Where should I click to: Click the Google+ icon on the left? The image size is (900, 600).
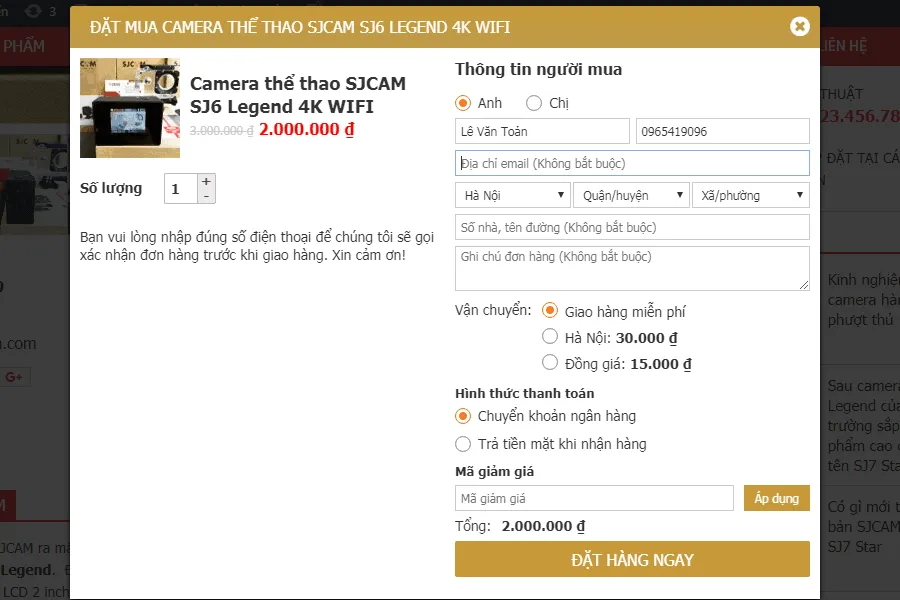[x=13, y=376]
